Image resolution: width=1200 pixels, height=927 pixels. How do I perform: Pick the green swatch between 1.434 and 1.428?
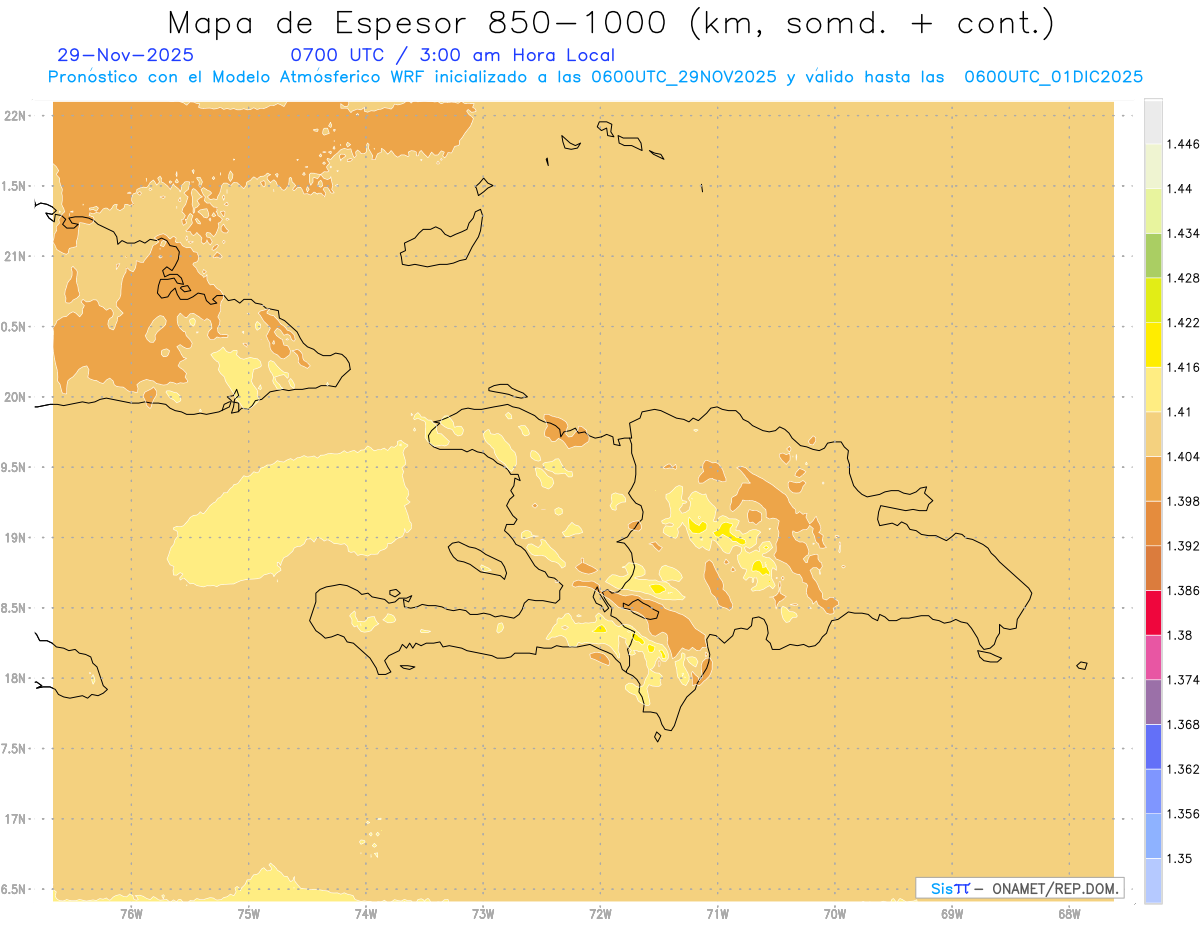1153,255
